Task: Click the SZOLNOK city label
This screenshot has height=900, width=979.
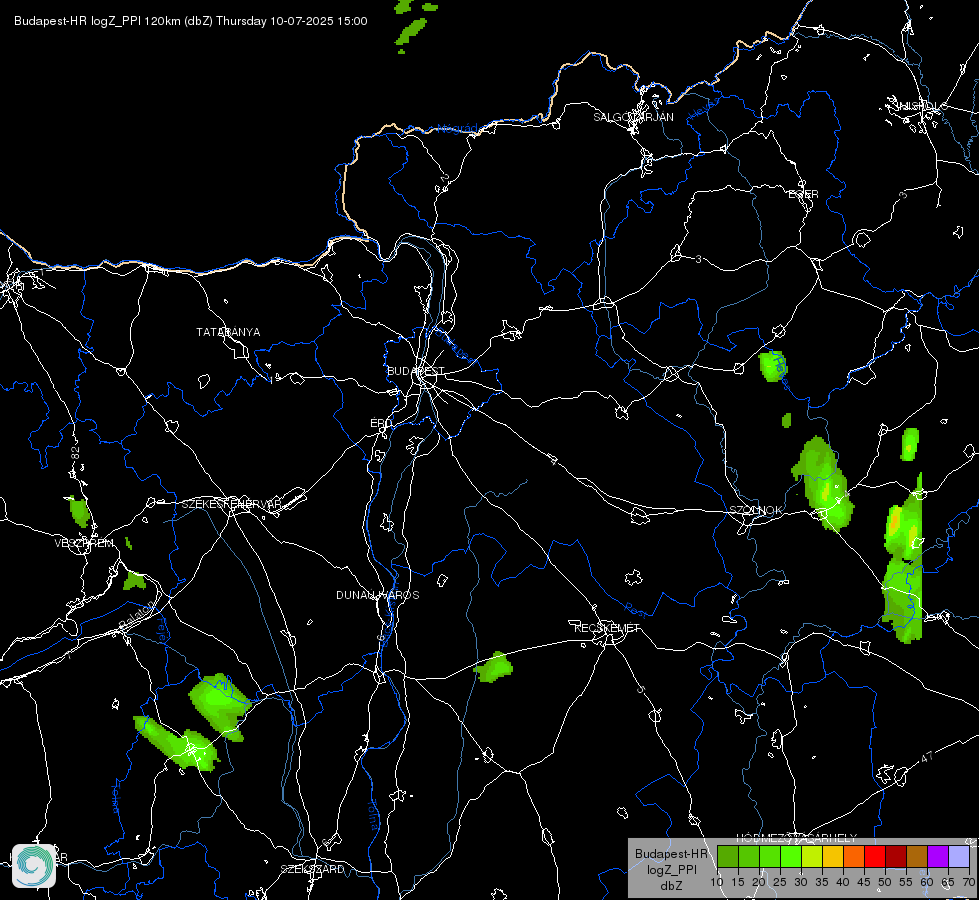Action: [755, 510]
